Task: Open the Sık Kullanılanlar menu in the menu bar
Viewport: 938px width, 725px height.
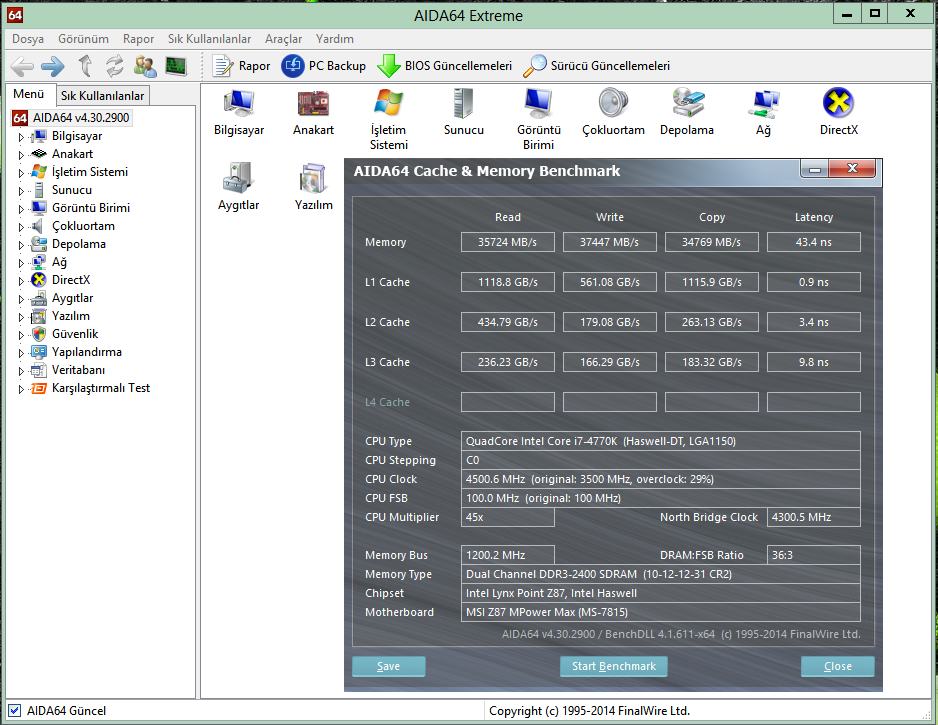Action: 209,39
